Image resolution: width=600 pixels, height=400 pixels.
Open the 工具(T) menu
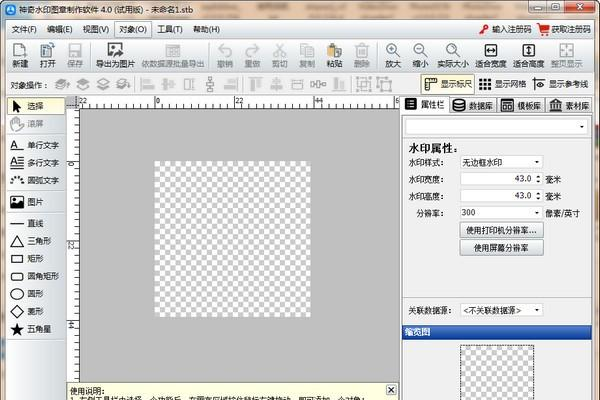coord(170,29)
